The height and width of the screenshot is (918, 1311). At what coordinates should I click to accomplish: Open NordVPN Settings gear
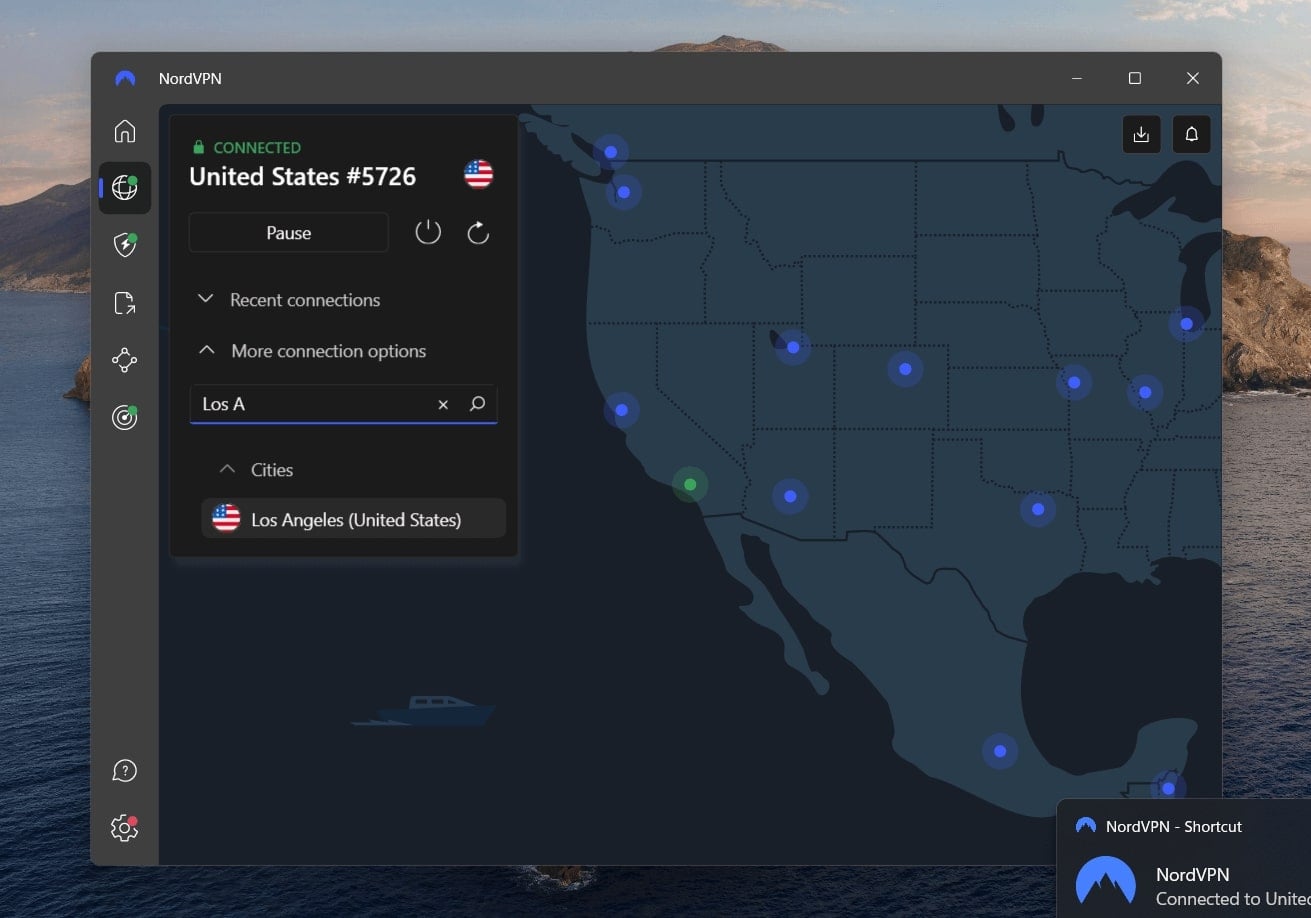coord(124,828)
